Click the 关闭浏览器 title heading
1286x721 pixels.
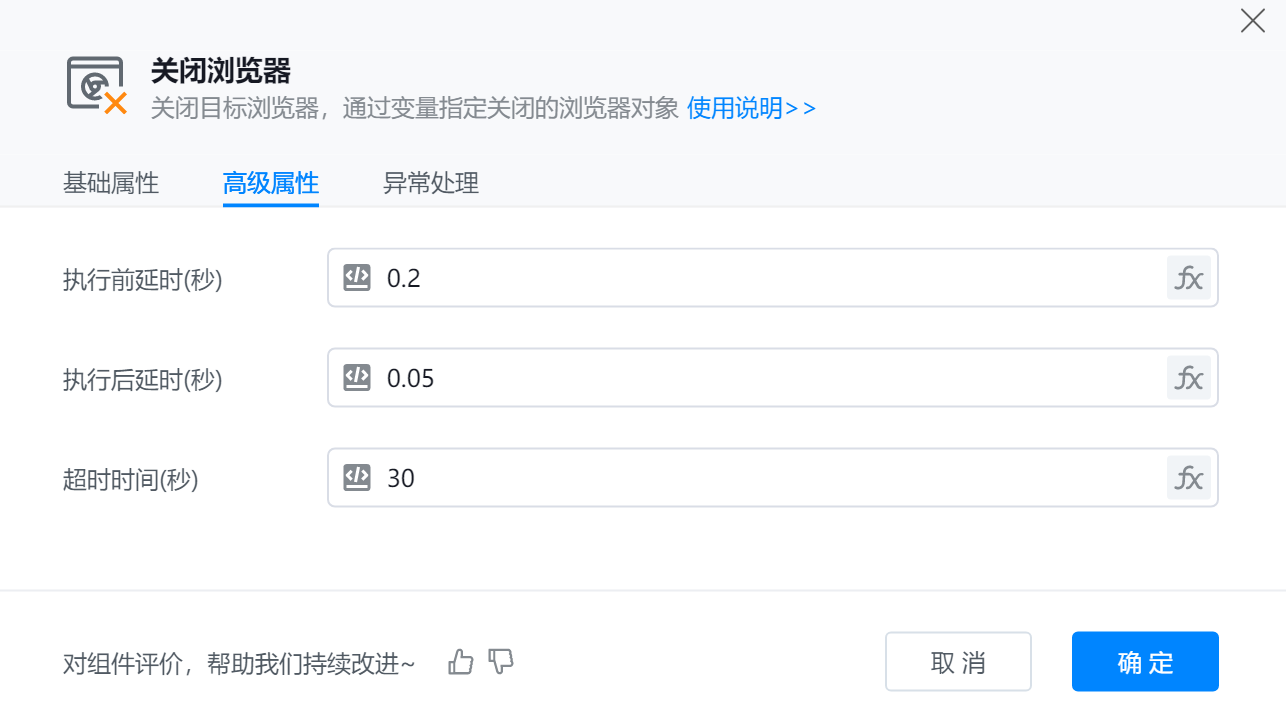tap(221, 71)
